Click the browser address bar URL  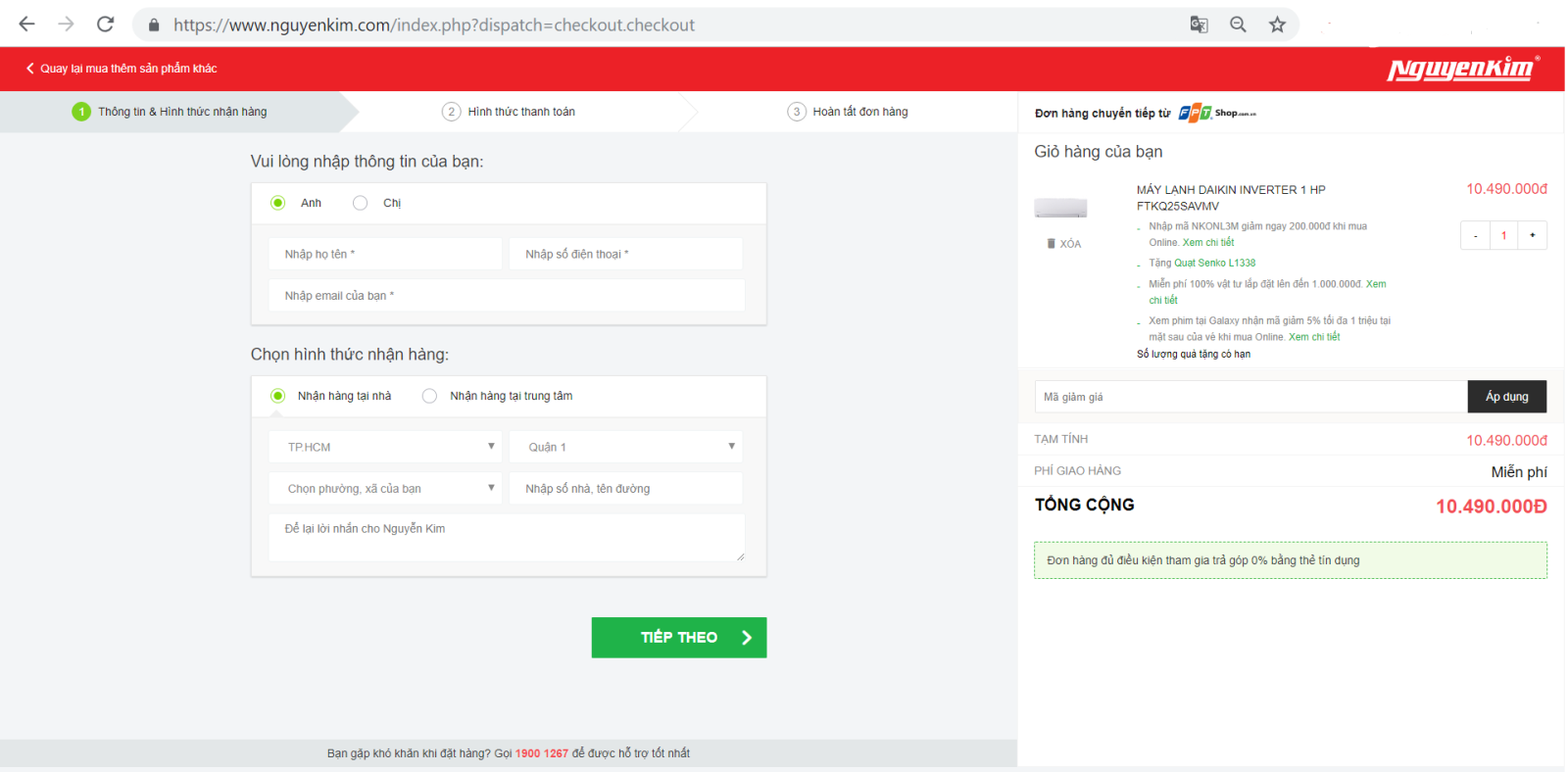click(x=434, y=24)
